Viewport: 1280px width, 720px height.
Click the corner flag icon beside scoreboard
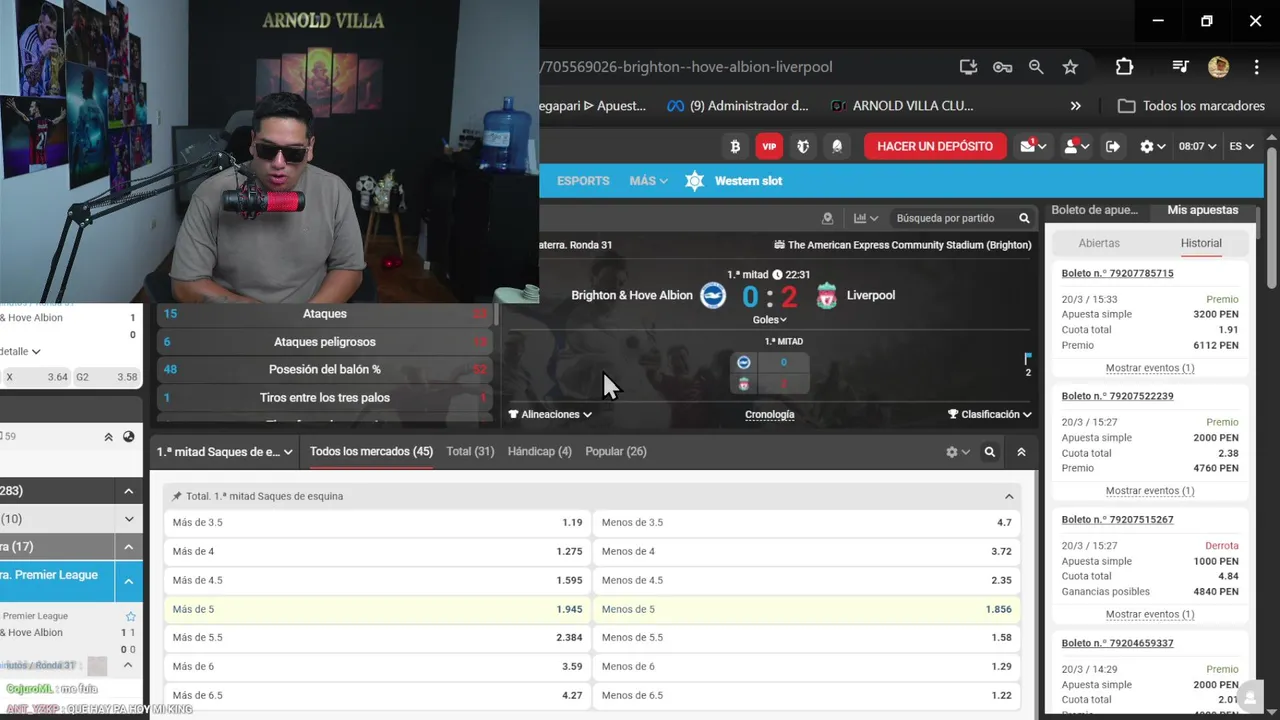click(1027, 358)
